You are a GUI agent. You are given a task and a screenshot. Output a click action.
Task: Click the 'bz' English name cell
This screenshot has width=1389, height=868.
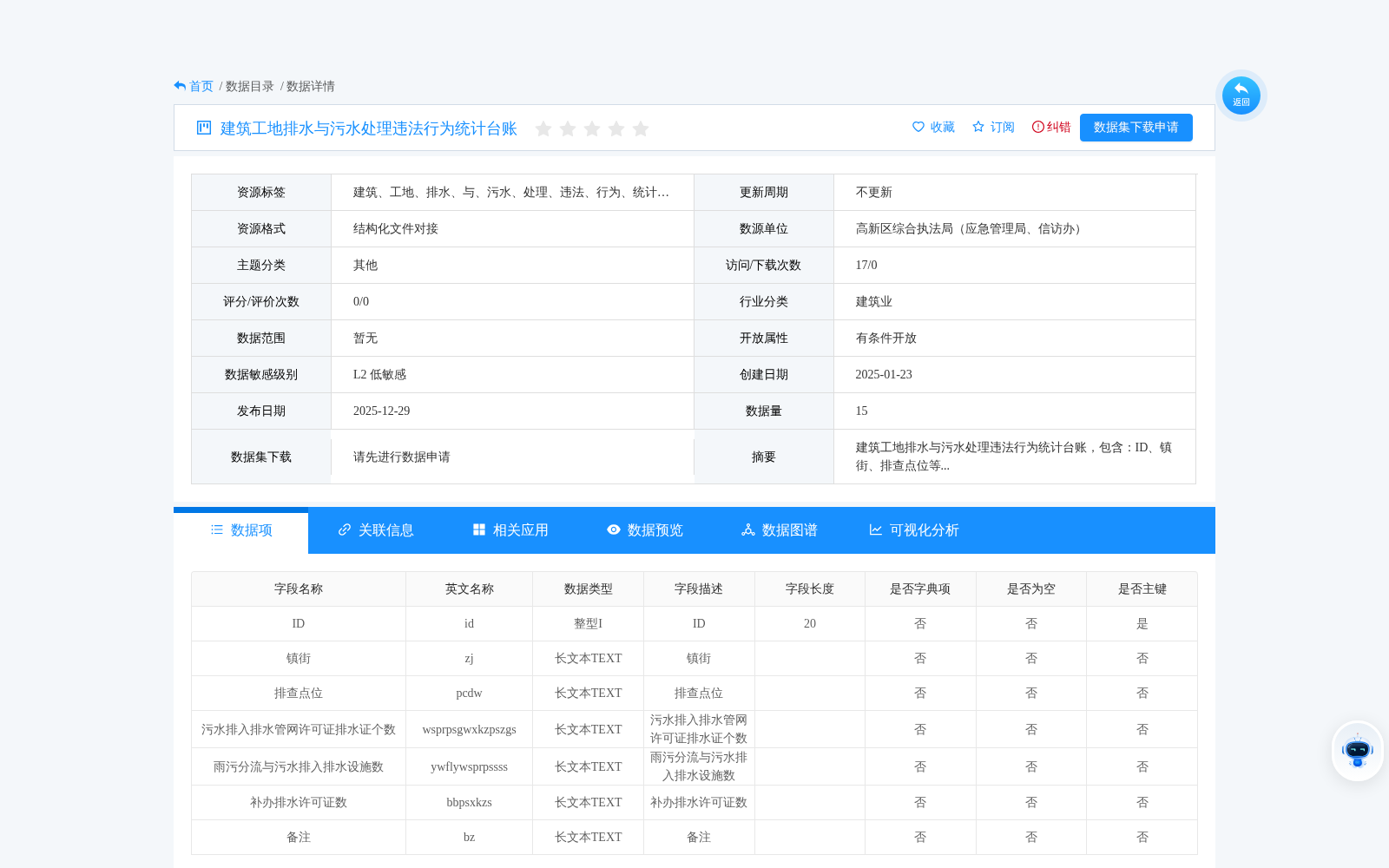[470, 838]
